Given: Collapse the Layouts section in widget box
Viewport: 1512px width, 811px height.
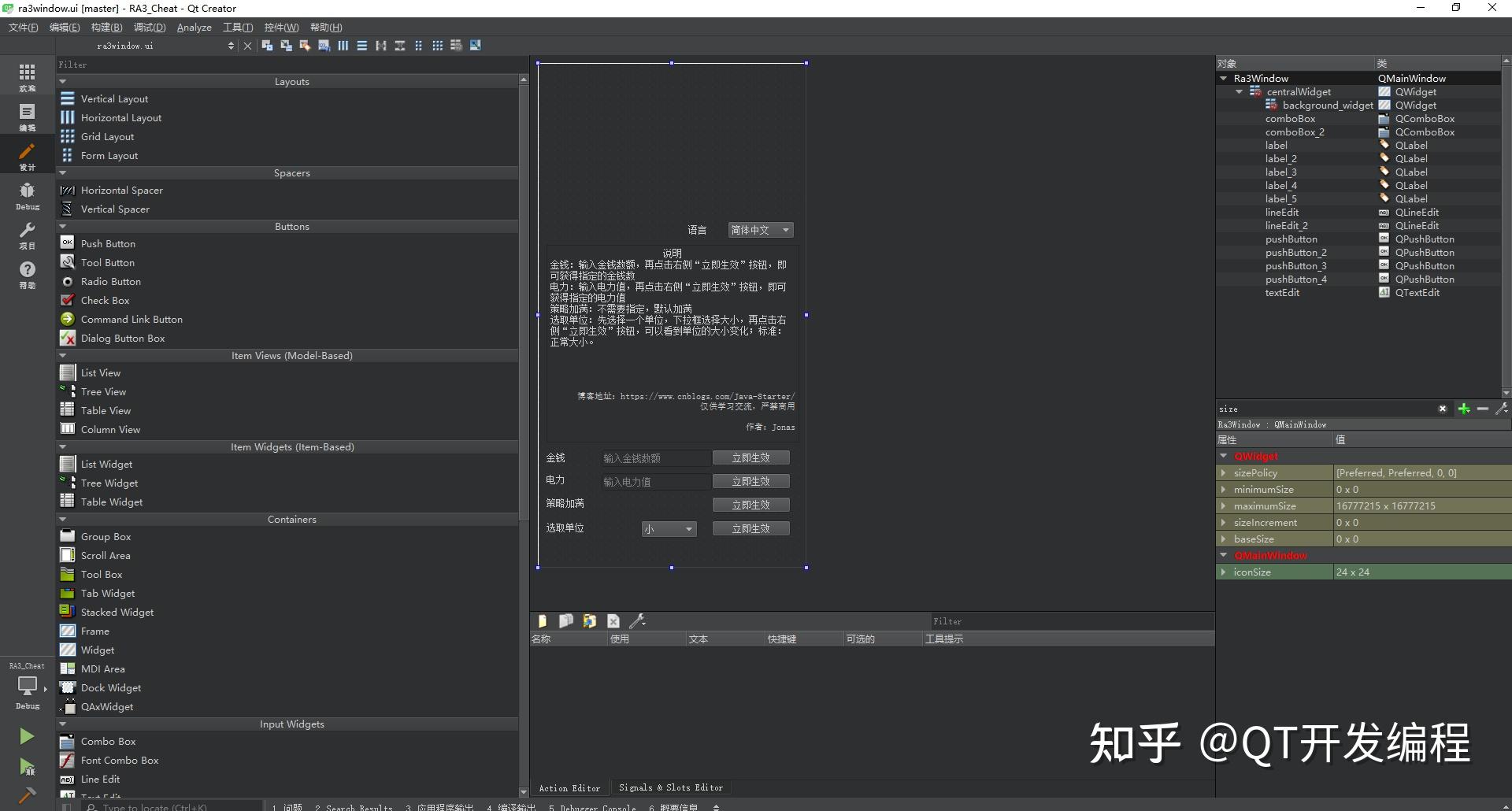Looking at the screenshot, I should coord(63,80).
